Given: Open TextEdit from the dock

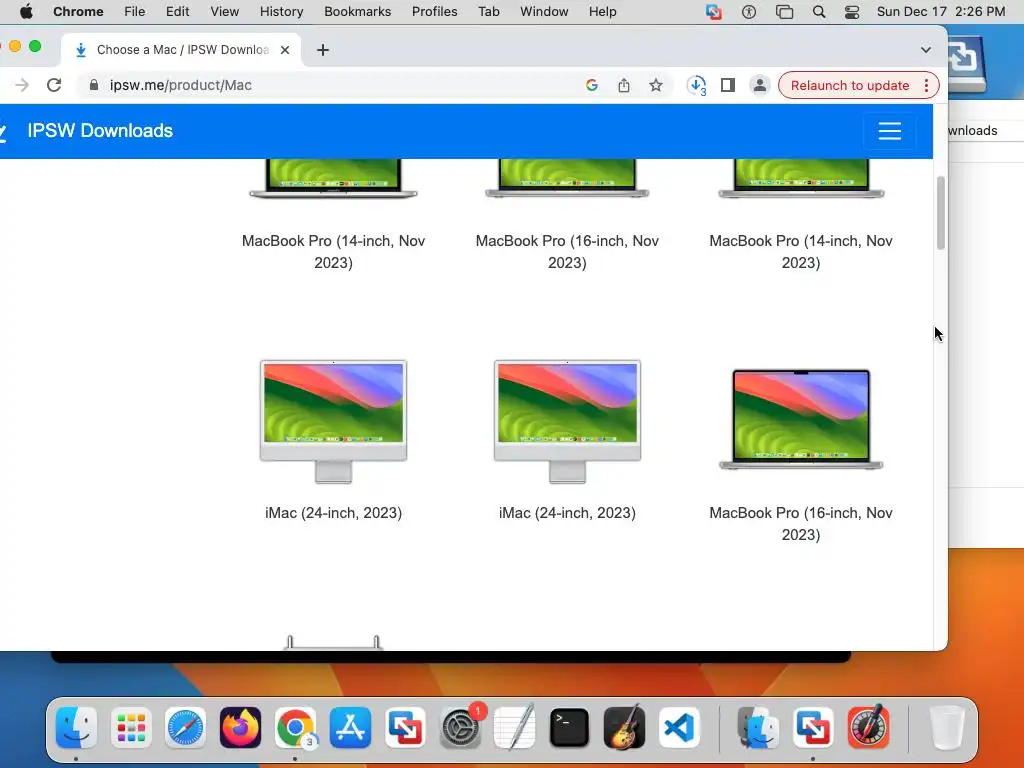Looking at the screenshot, I should [515, 727].
